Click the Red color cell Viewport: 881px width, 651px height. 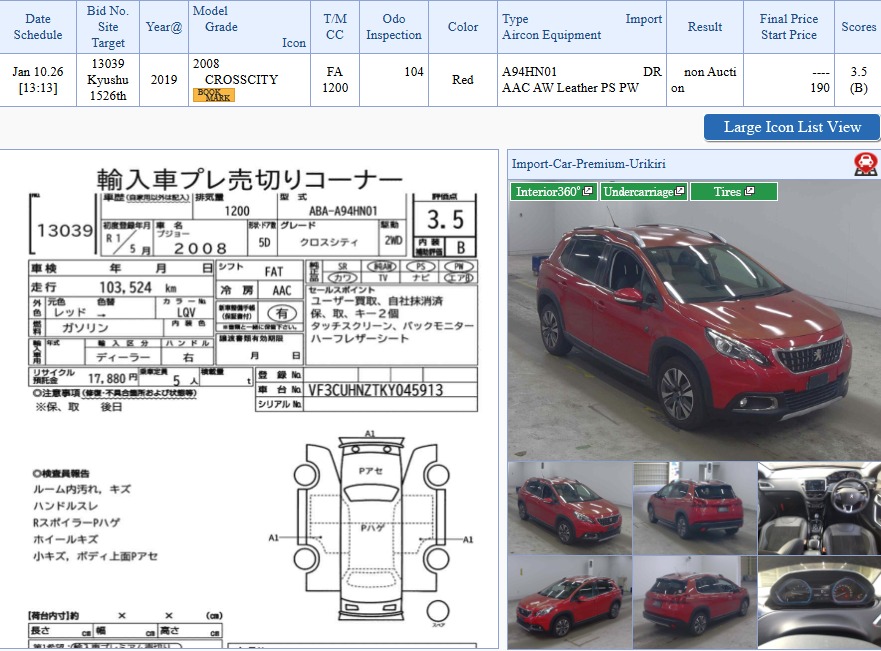(x=463, y=80)
